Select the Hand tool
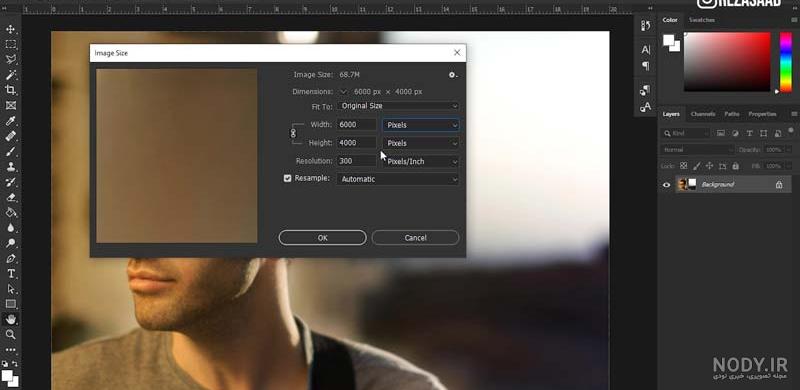 [x=11, y=320]
